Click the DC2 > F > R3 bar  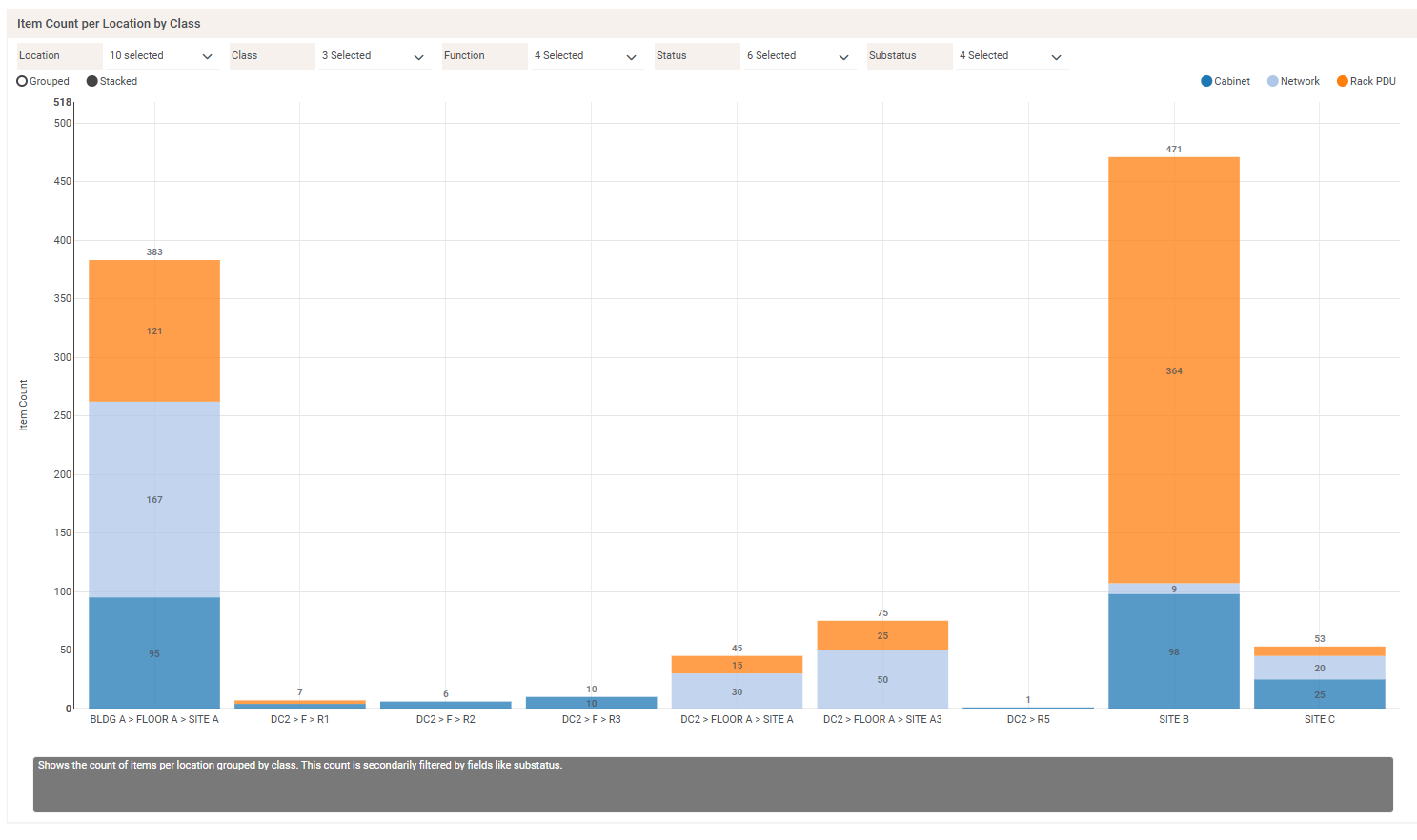[x=591, y=703]
